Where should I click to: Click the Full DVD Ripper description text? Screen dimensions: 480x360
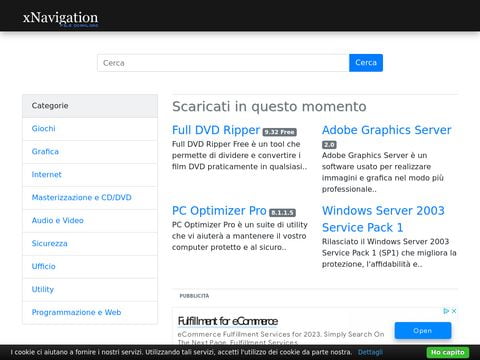[239, 155]
